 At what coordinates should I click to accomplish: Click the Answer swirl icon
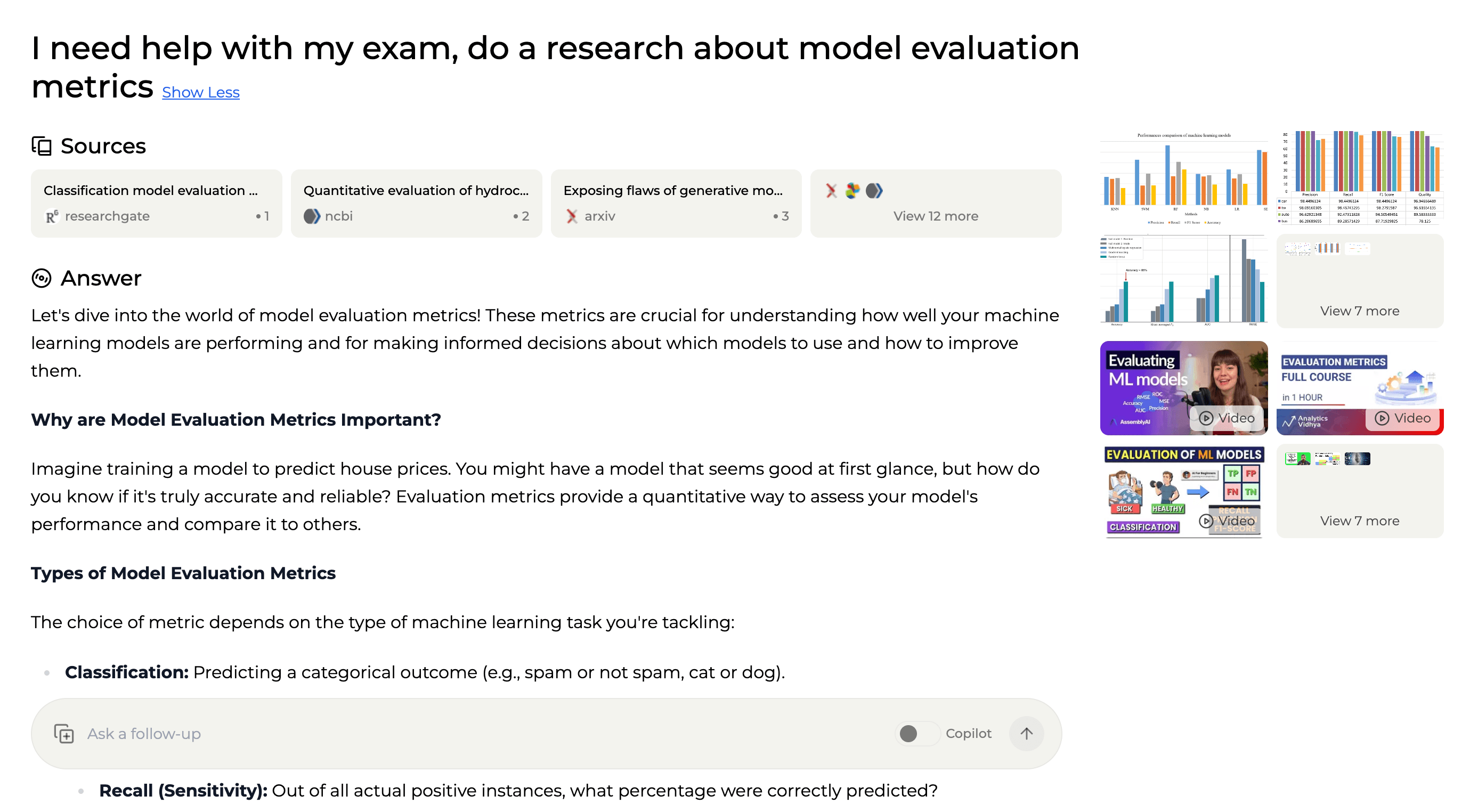pyautogui.click(x=42, y=278)
